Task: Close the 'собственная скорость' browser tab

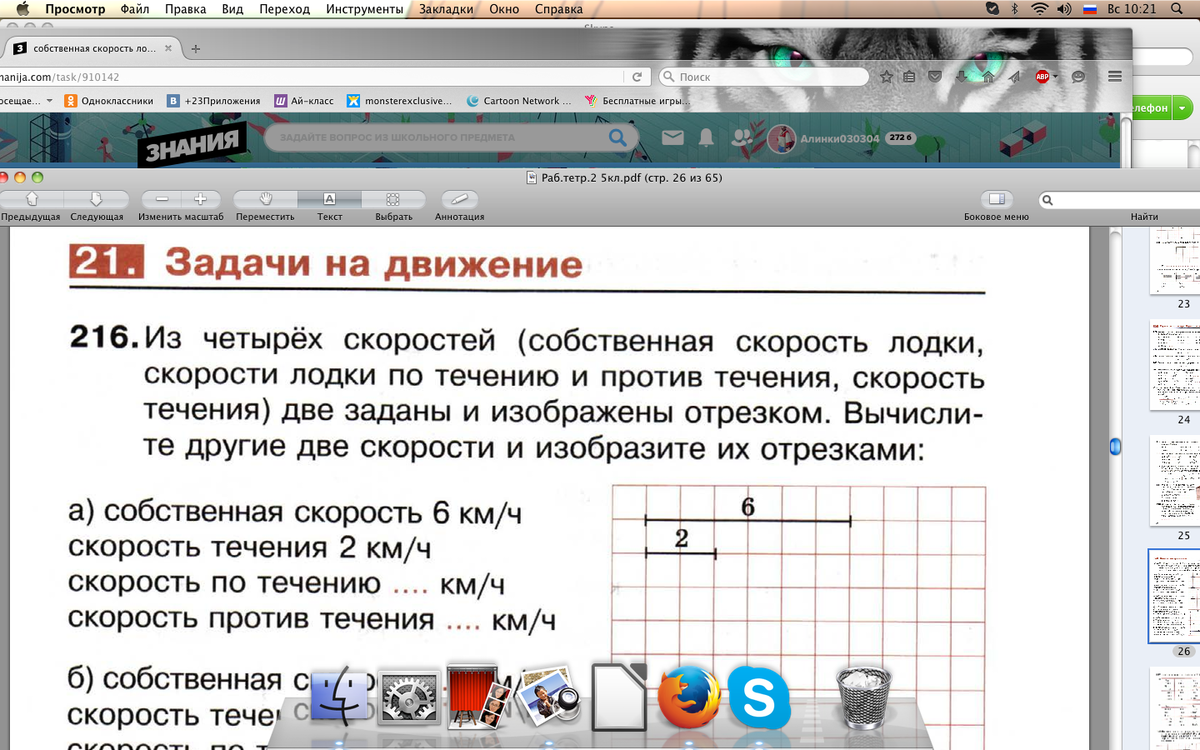Action: (x=168, y=48)
